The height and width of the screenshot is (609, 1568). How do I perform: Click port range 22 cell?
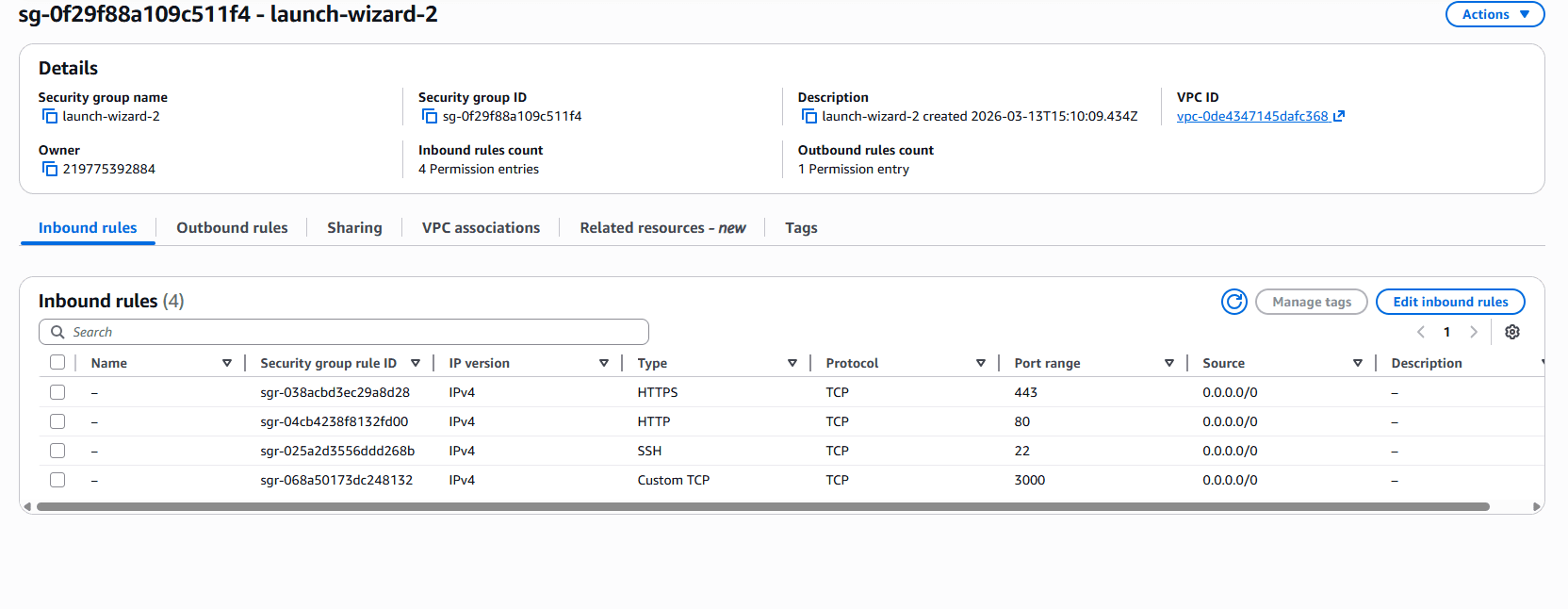(x=1022, y=451)
